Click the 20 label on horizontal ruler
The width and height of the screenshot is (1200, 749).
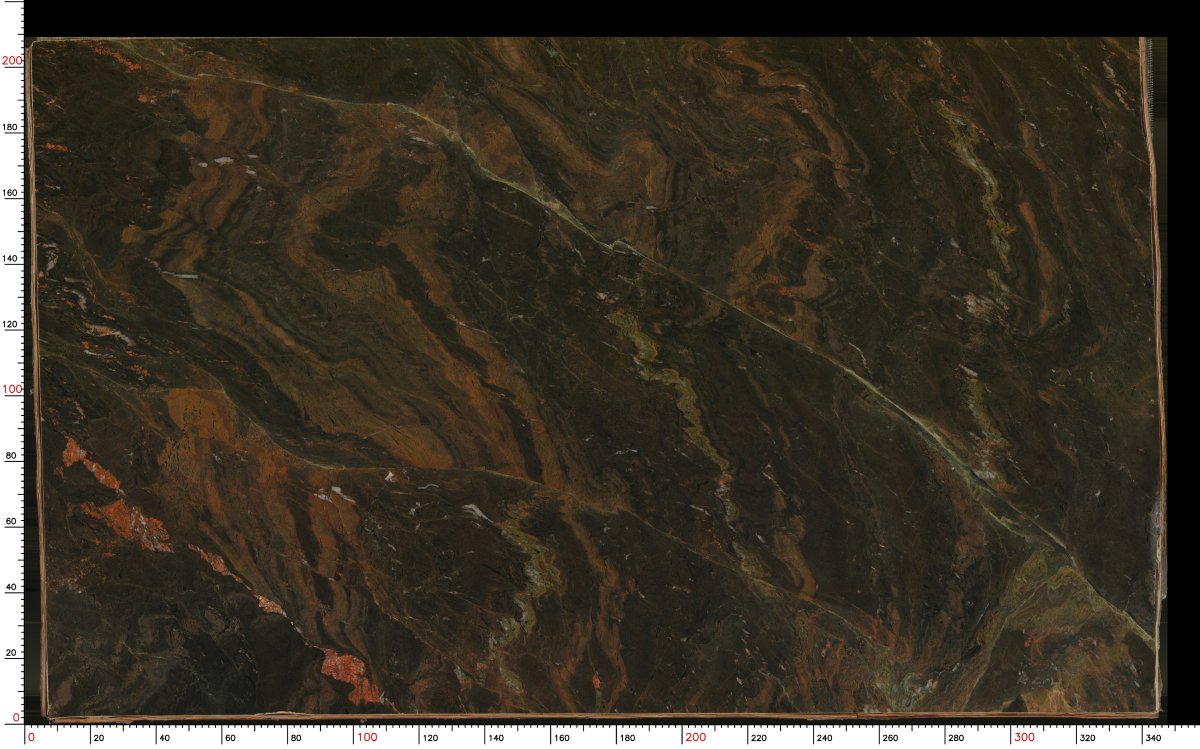coord(98,739)
